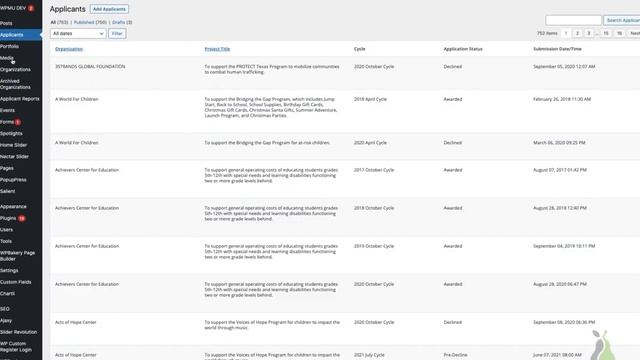Click Pre-Decline status cell

click(x=456, y=355)
